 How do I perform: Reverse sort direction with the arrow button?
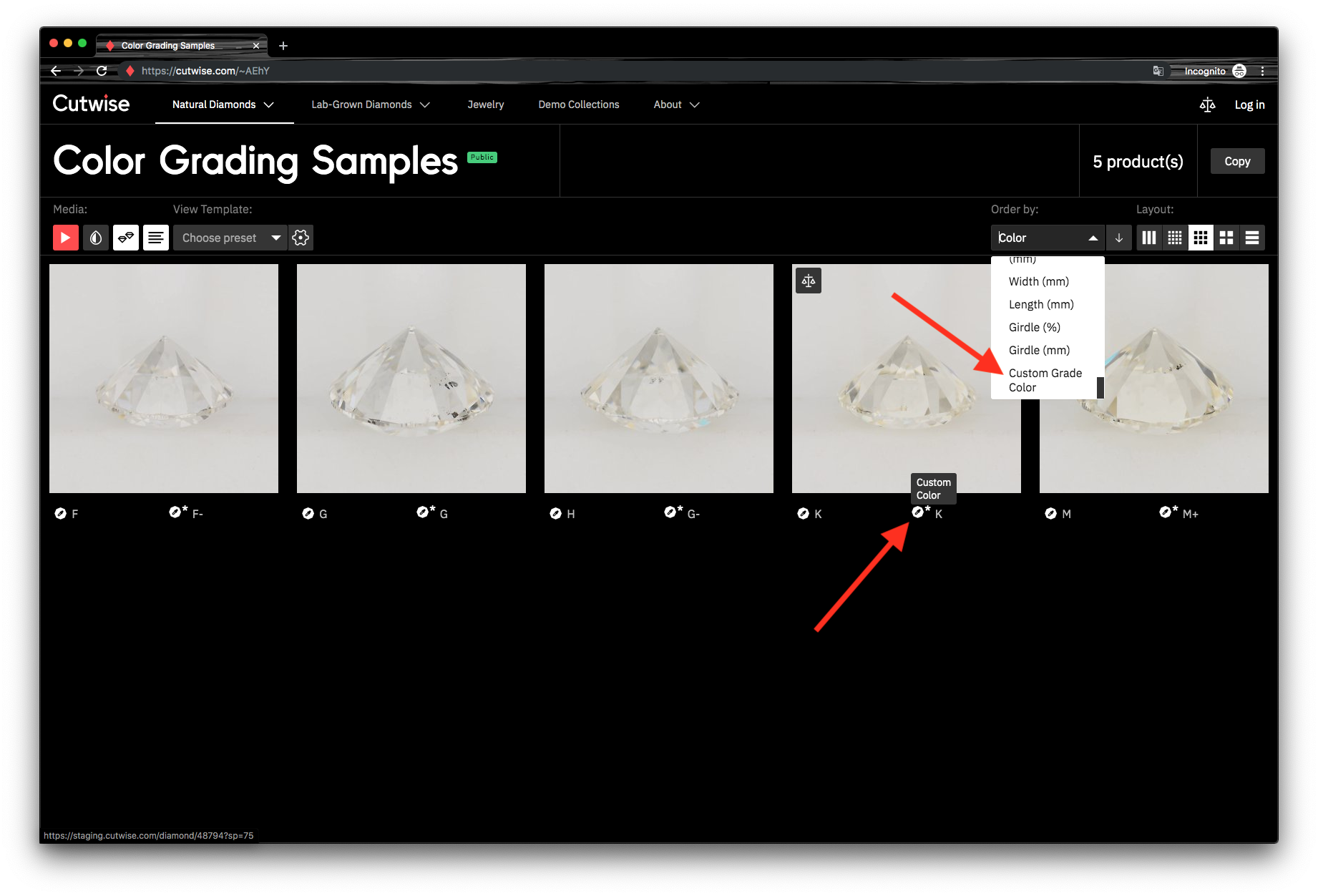(x=1119, y=238)
